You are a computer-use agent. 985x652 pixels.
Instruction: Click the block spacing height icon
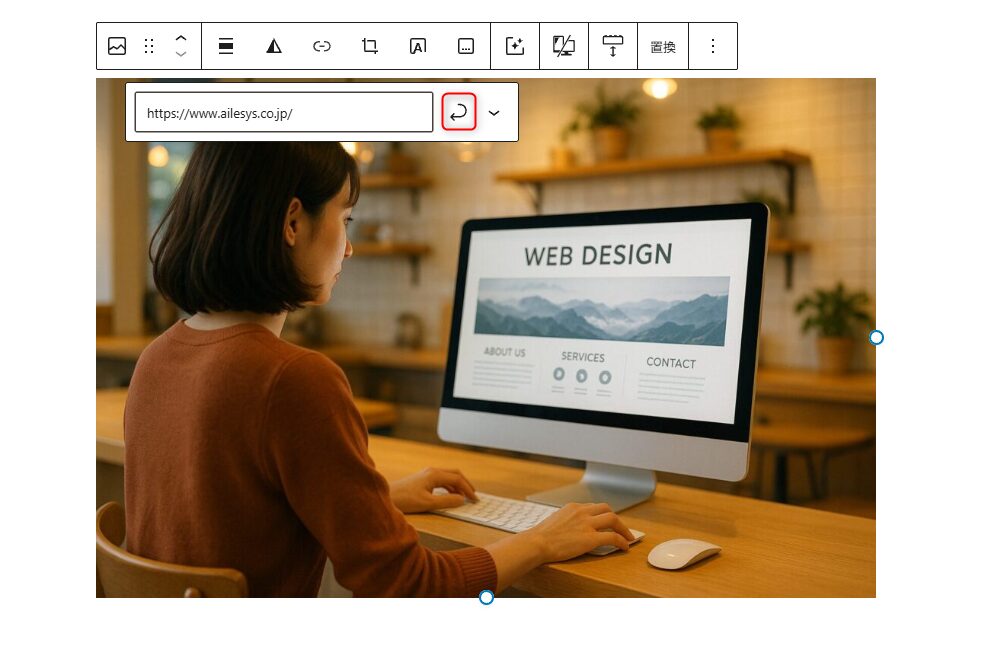click(613, 46)
